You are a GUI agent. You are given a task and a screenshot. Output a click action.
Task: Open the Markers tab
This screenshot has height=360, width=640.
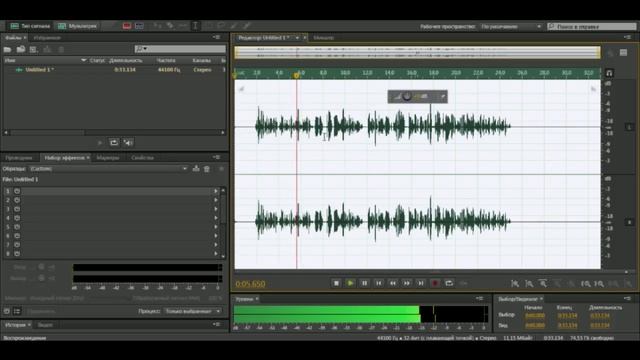click(108, 158)
